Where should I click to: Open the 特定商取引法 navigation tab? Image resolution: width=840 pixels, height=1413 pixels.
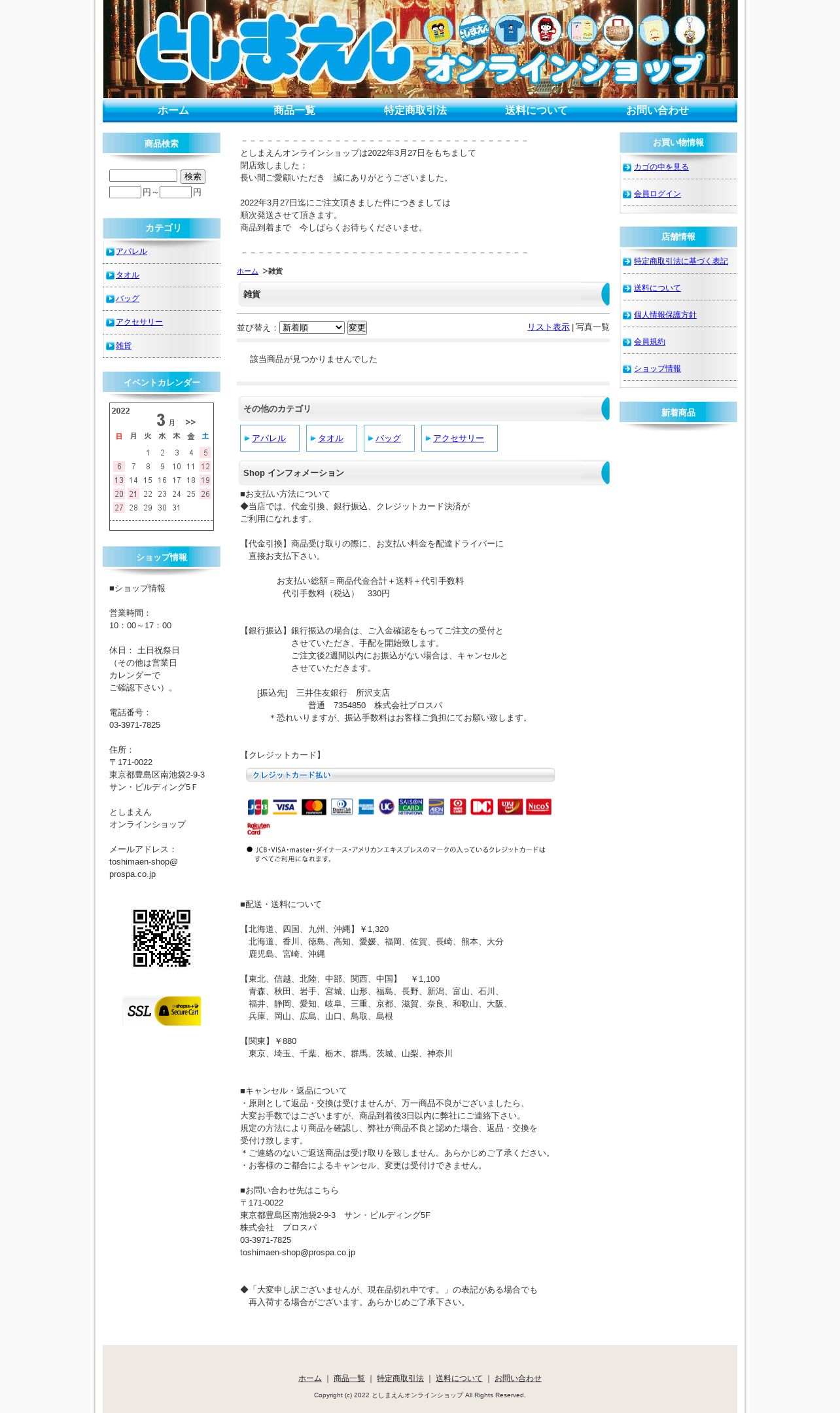pos(415,111)
